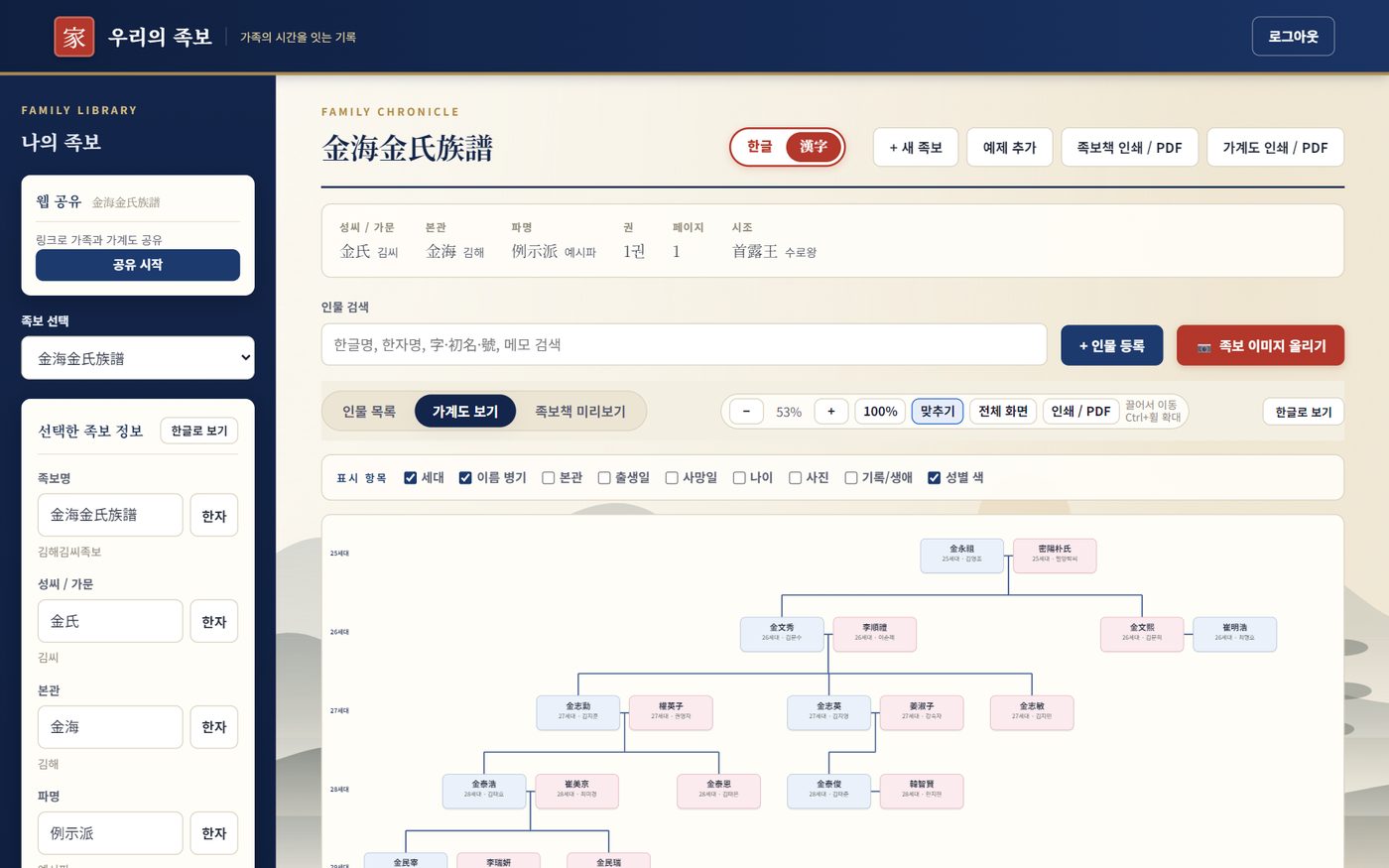Screen dimensions: 1389x868
Task: Click the 족보명 input field
Action: [110, 515]
